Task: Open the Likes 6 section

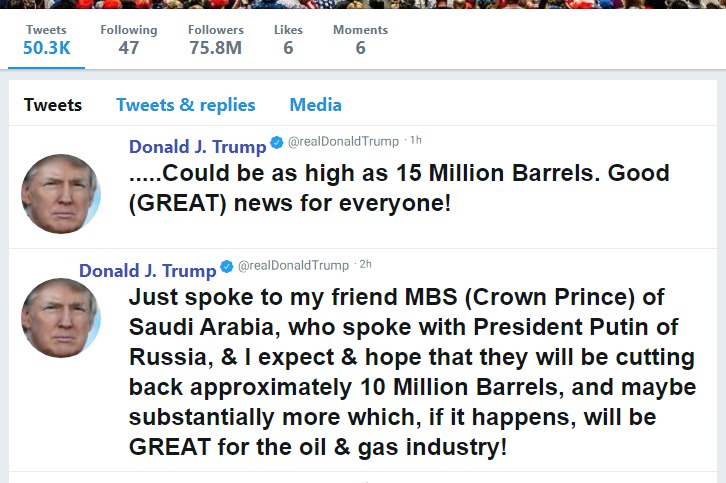Action: [288, 39]
